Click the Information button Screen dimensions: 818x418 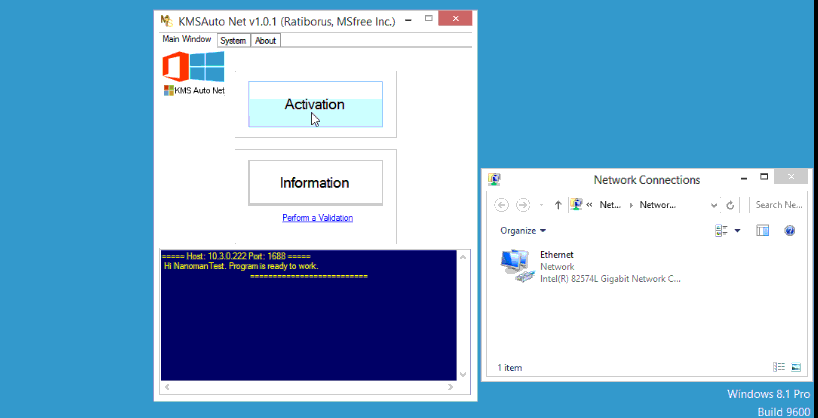(x=315, y=183)
